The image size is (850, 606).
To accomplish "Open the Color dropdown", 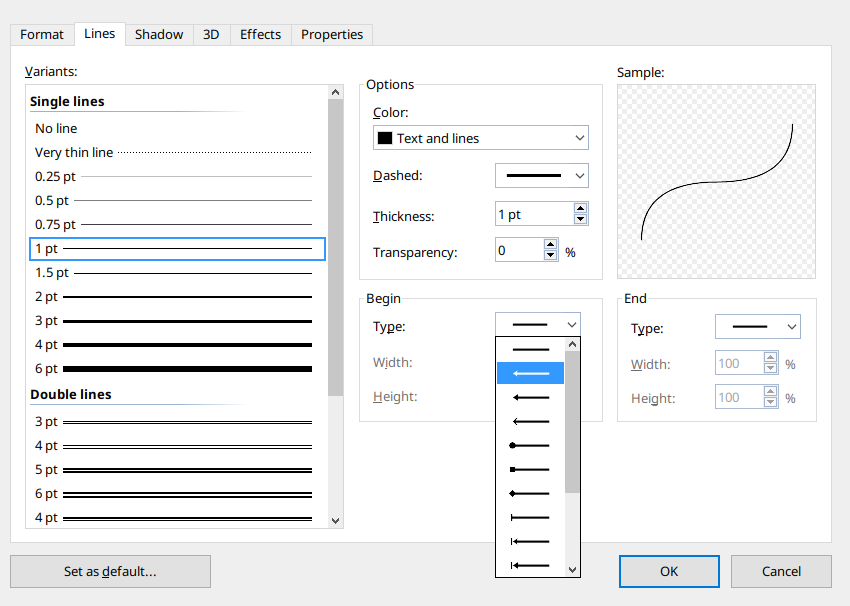I will pyautogui.click(x=481, y=138).
